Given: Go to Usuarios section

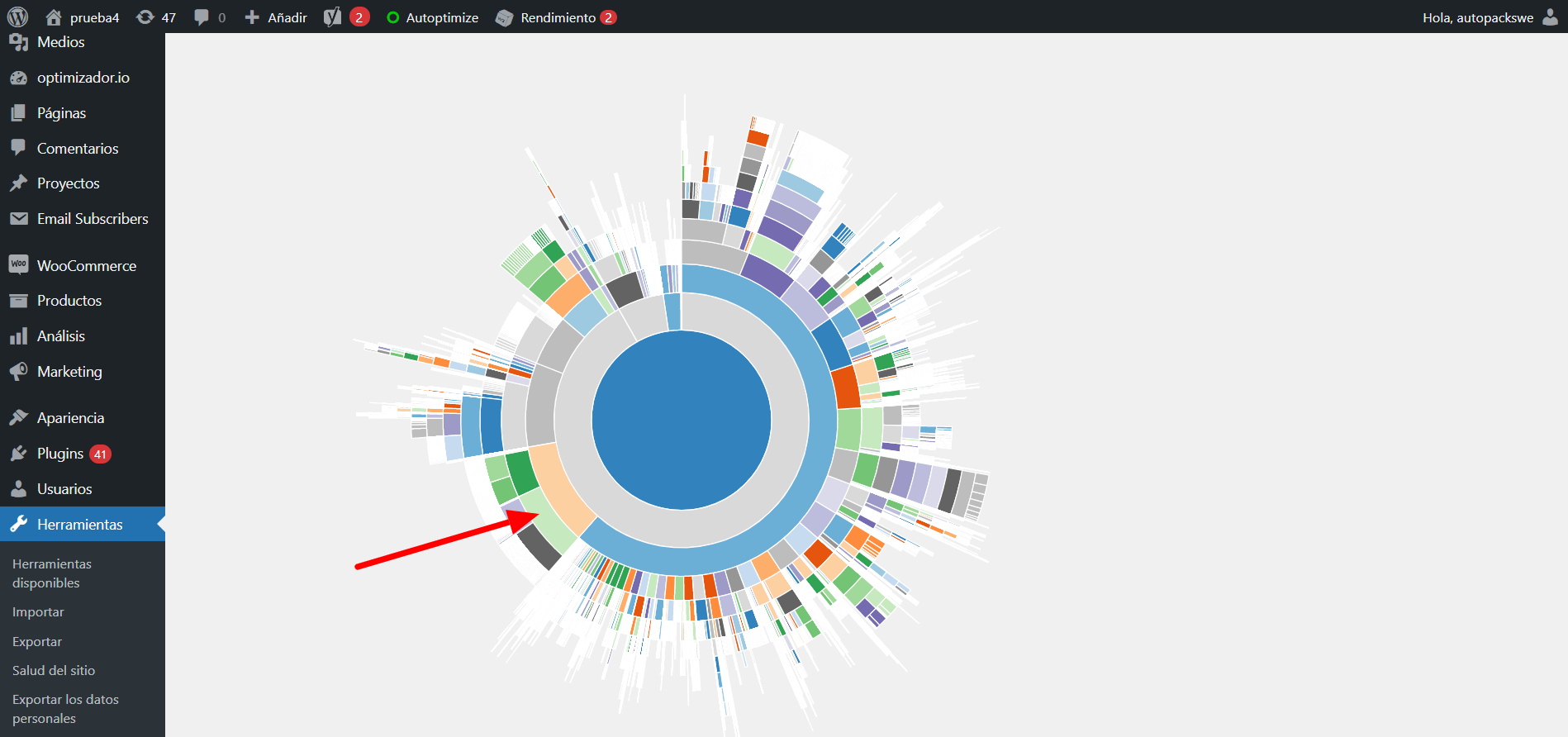Looking at the screenshot, I should tap(64, 489).
